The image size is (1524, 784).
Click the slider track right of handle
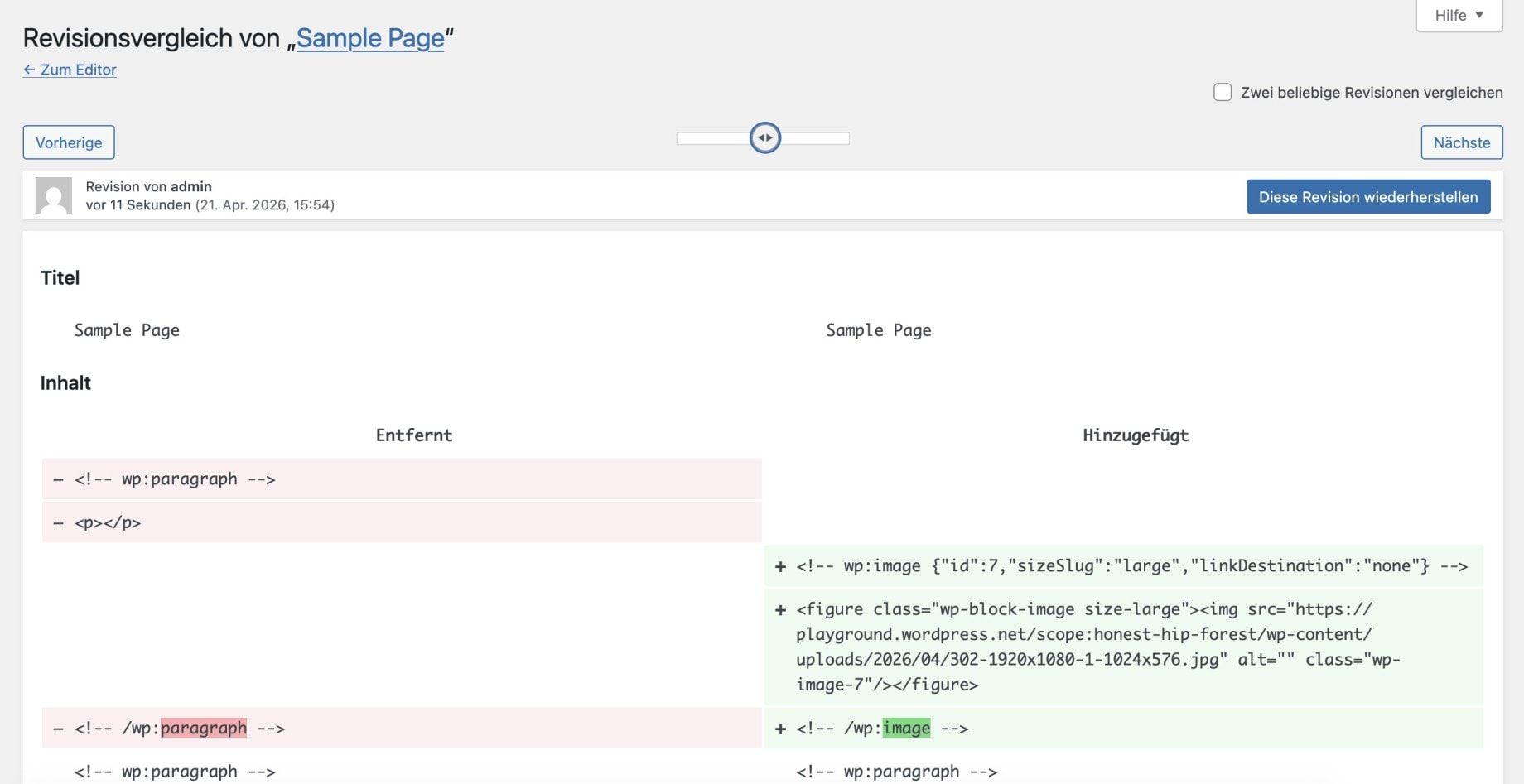(815, 138)
